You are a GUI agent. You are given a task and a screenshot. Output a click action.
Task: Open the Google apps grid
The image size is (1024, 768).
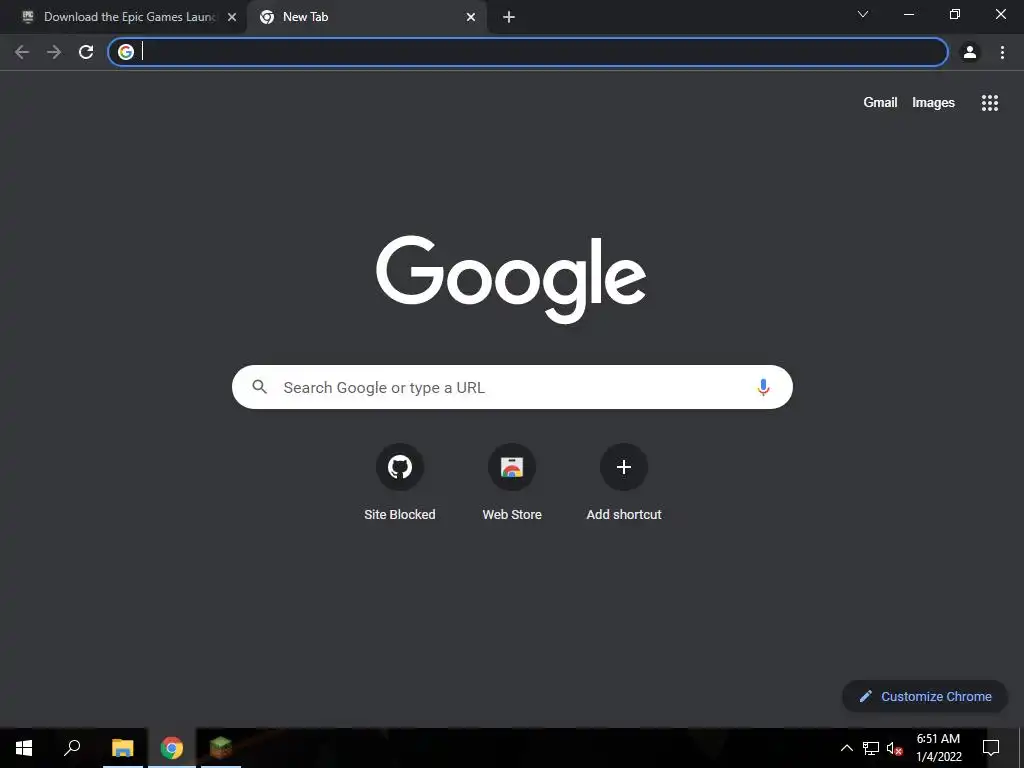pos(990,103)
